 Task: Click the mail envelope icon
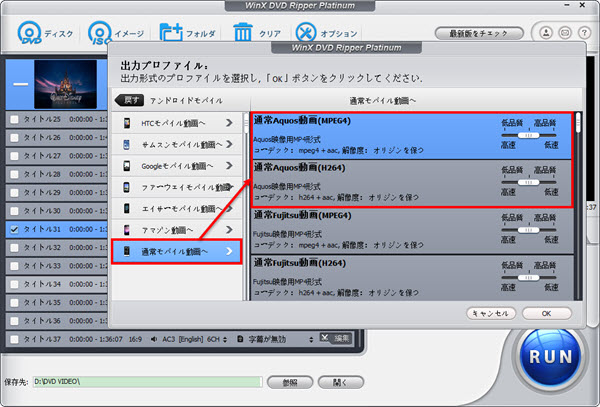click(565, 33)
